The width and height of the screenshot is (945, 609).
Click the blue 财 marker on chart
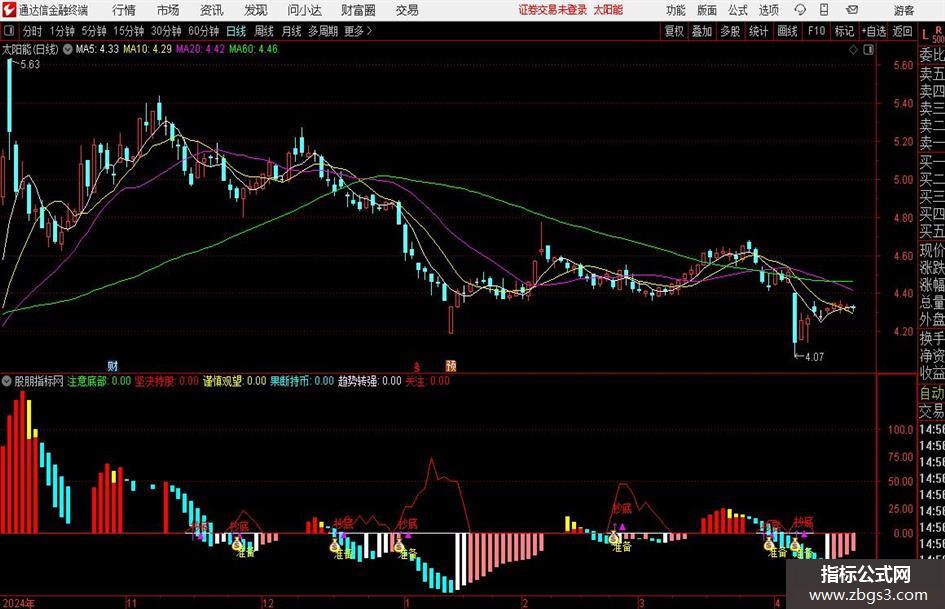point(113,365)
